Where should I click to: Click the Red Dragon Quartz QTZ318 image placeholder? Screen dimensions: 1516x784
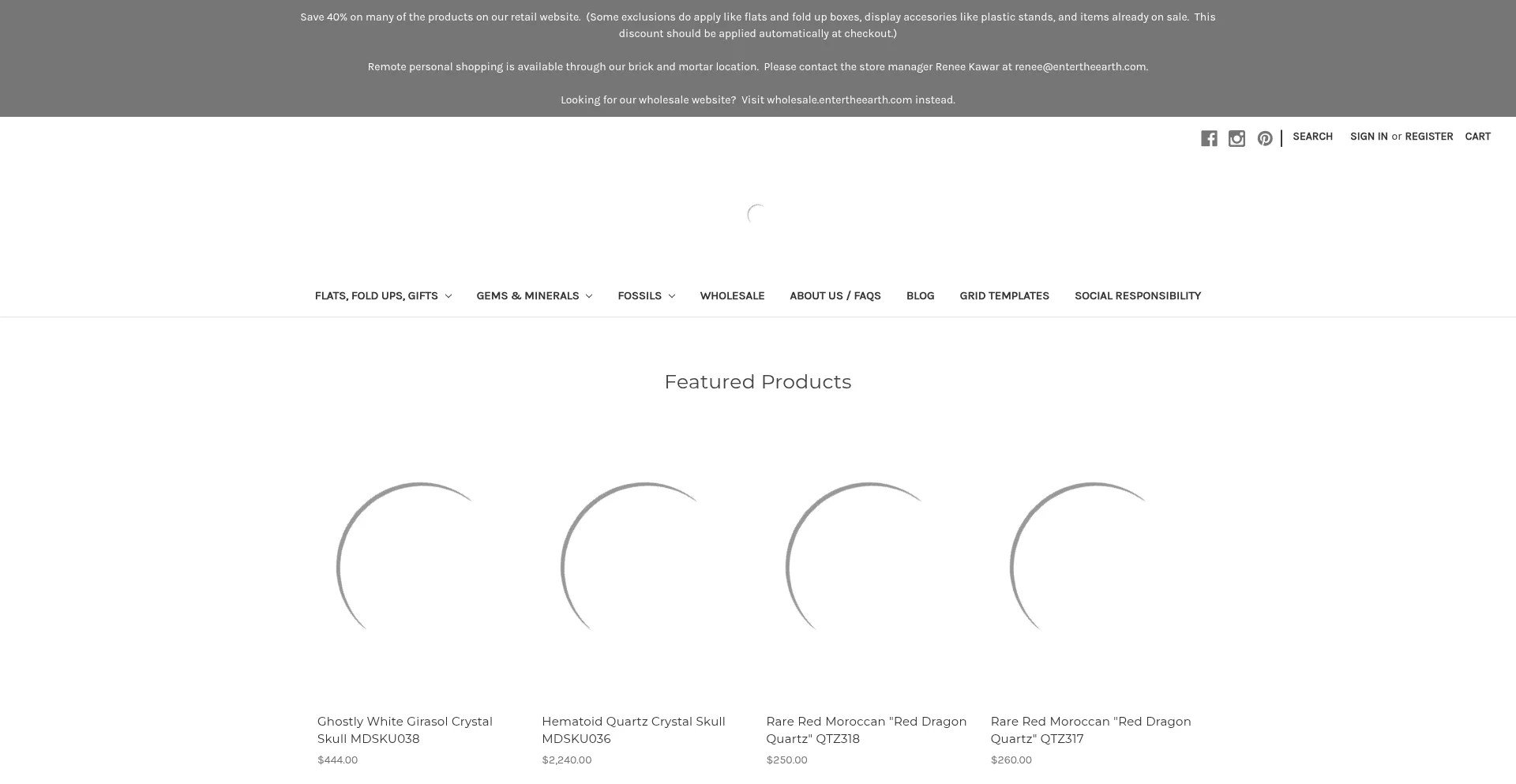click(869, 566)
